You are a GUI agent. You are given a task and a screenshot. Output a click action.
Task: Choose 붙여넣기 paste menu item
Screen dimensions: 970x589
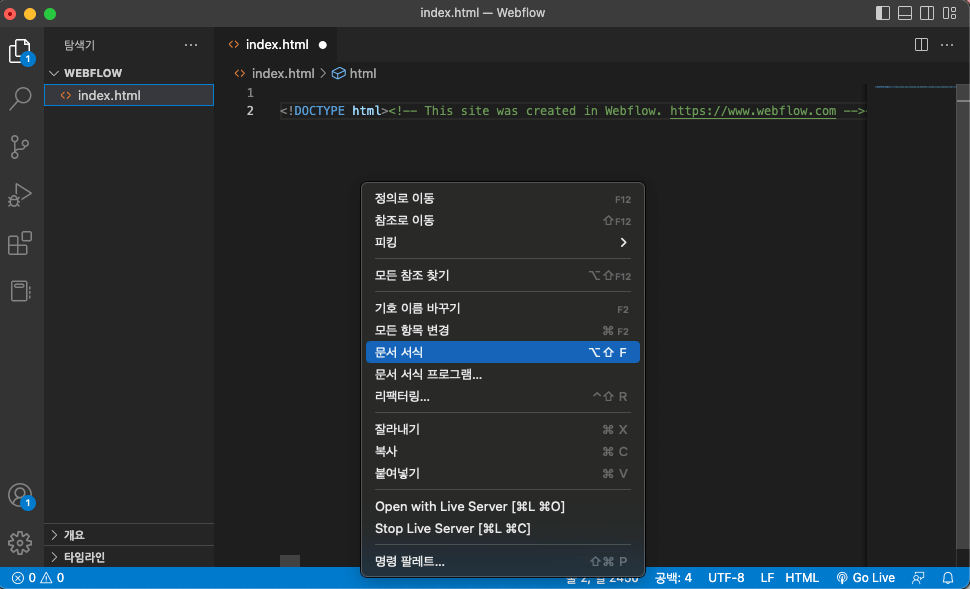click(502, 473)
